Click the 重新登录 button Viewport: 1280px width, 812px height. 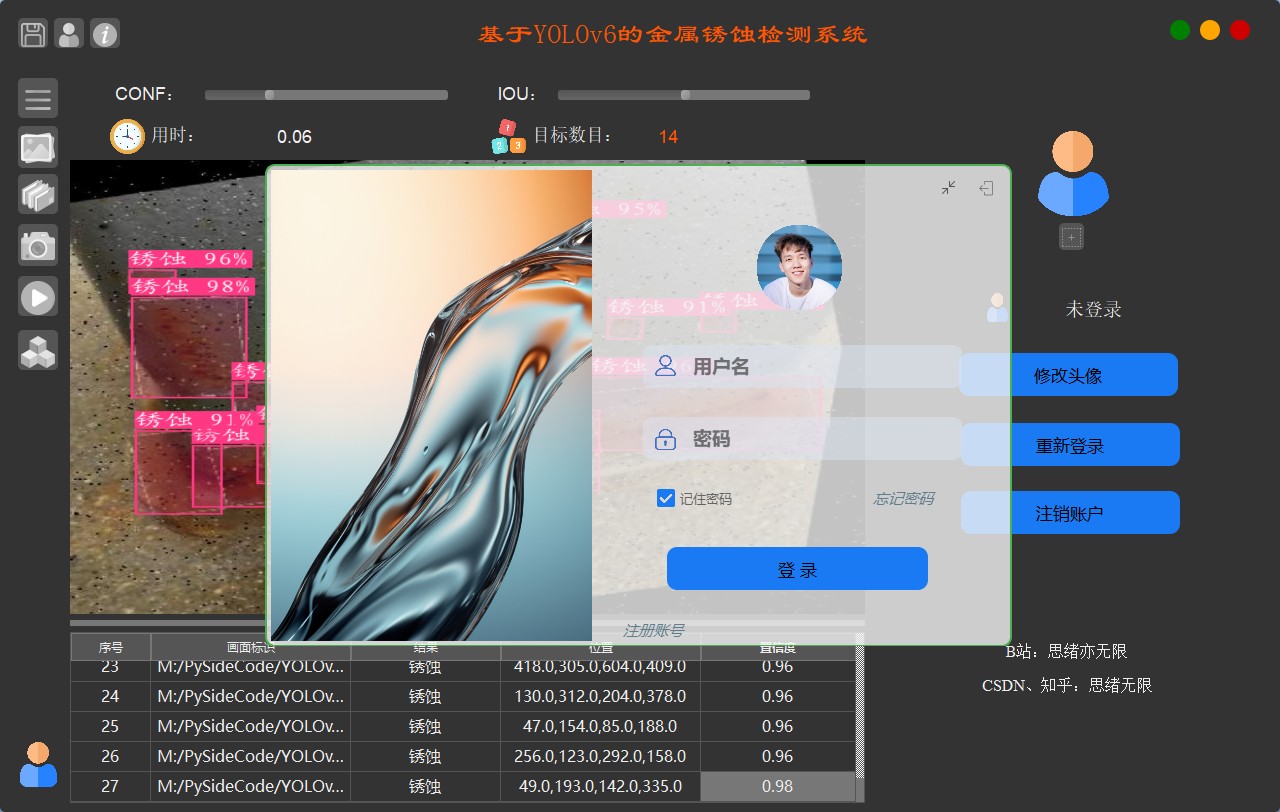1070,445
